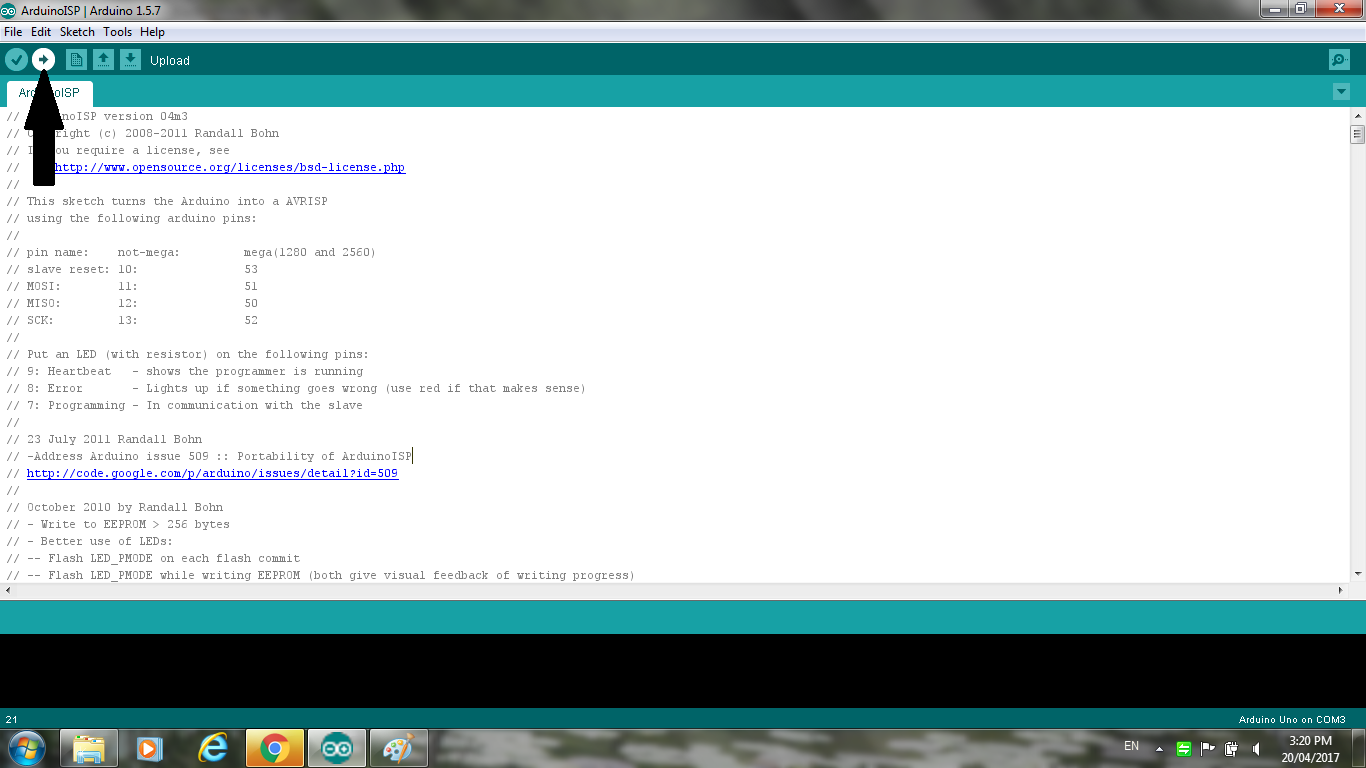Click the '8: Error' comment line
The height and width of the screenshot is (768, 1366).
pos(296,388)
